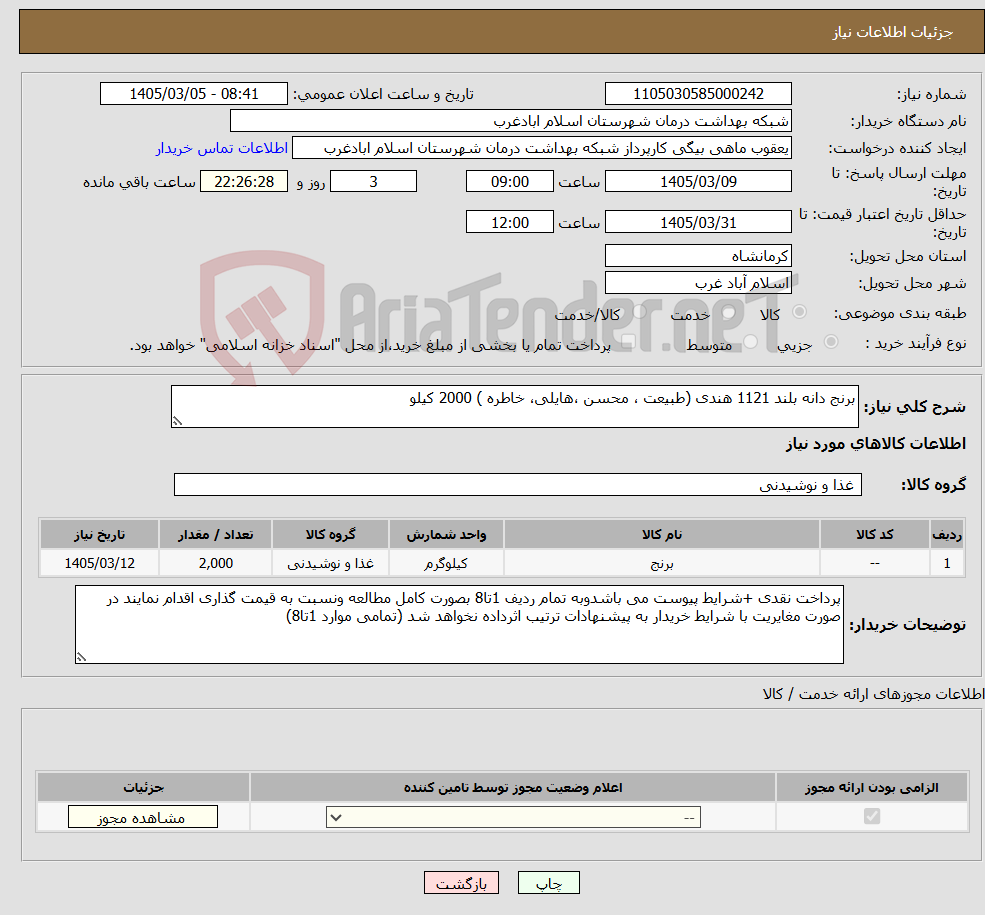The height and width of the screenshot is (915, 985).
Task: Click the delivery city field اسلام آباد غرب
Action: tap(698, 283)
